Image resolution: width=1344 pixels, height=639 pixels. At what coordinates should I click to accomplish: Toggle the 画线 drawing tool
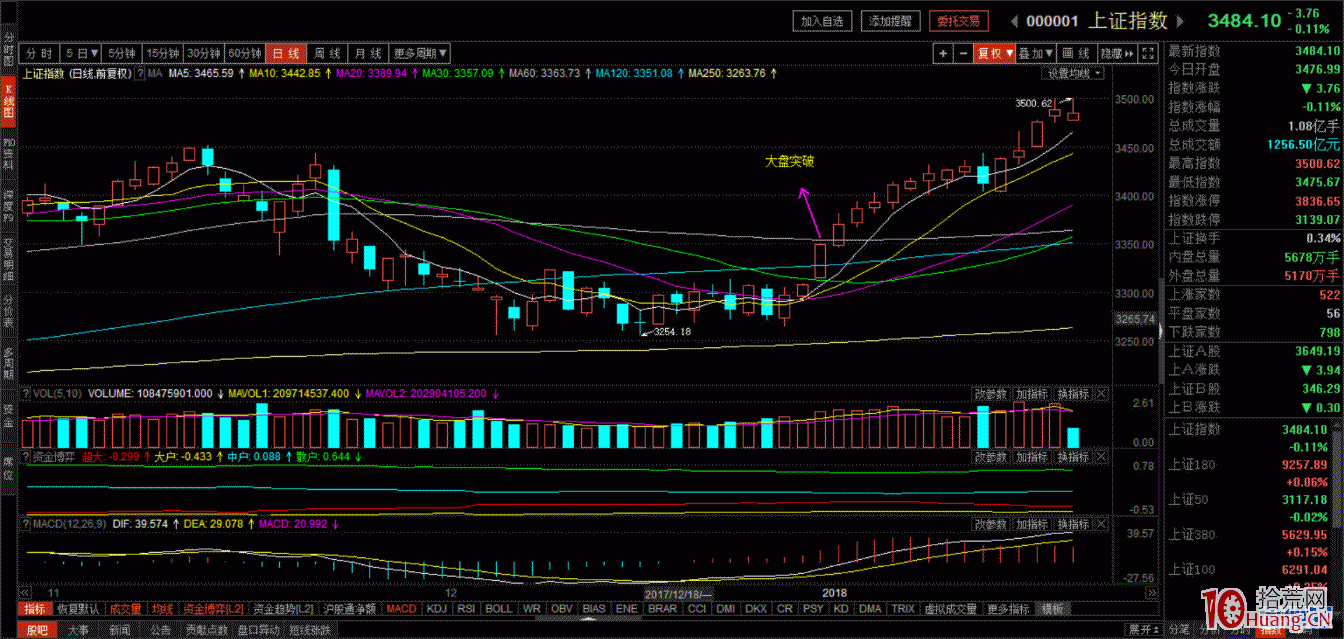1075,53
